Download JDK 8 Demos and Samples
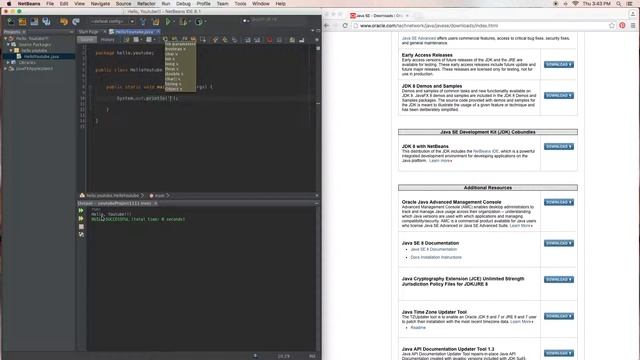This screenshot has width=640, height=360. (559, 96)
